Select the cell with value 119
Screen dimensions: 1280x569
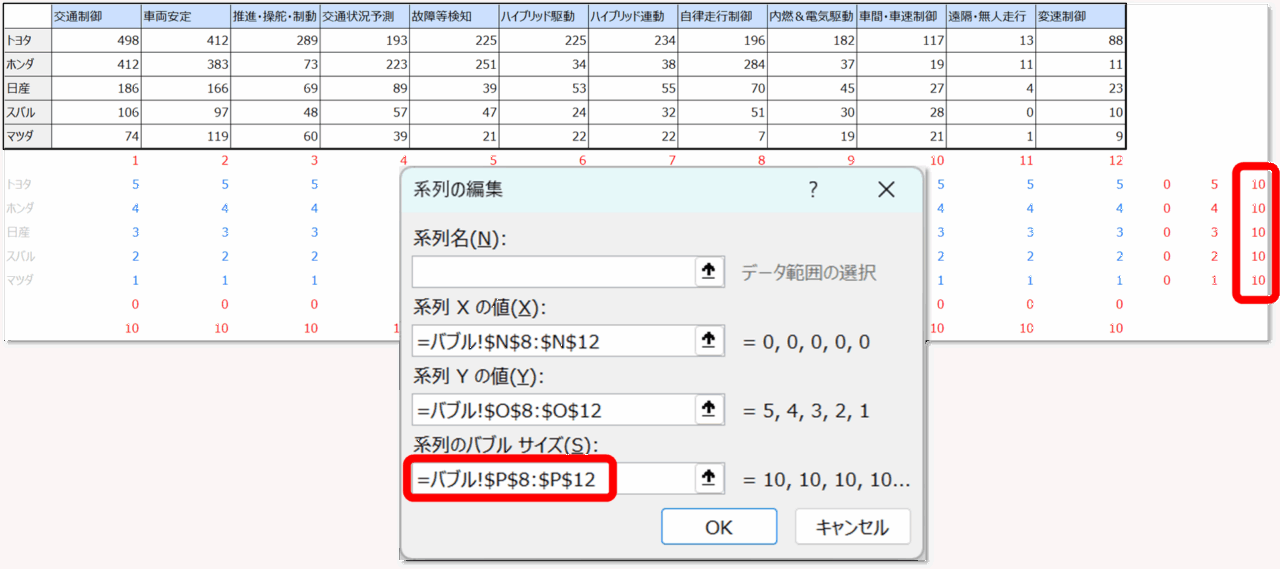pos(185,136)
